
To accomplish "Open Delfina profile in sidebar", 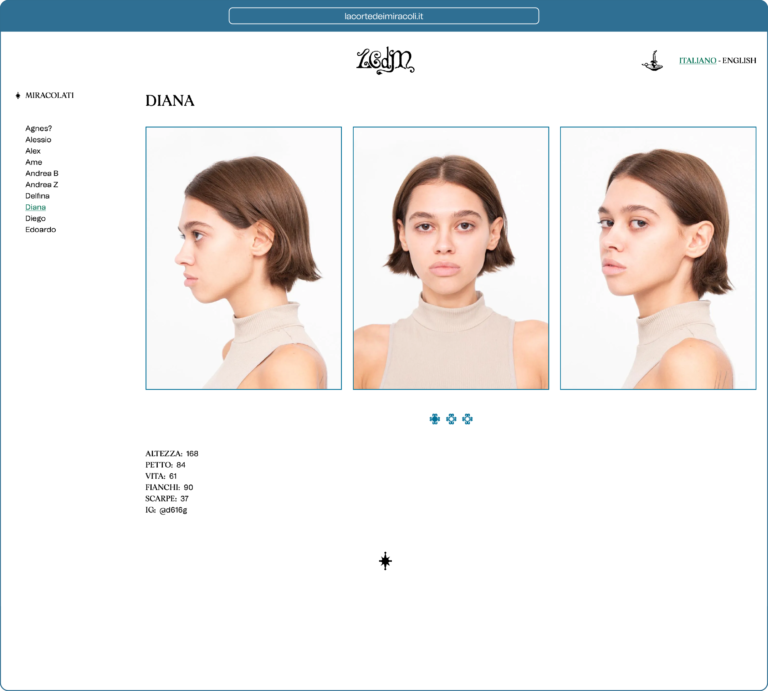I will (37, 196).
